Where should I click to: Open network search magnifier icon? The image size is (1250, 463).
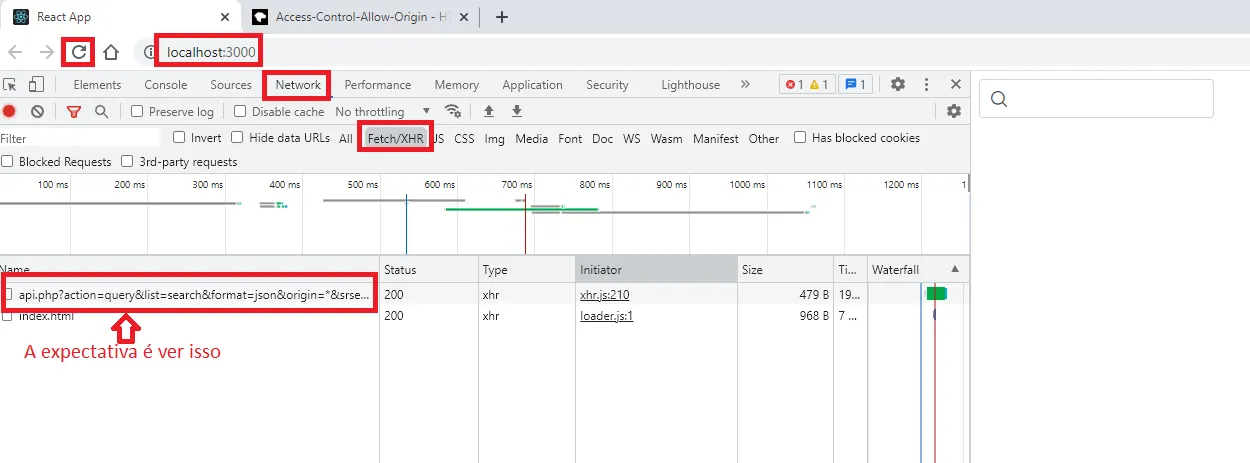101,112
